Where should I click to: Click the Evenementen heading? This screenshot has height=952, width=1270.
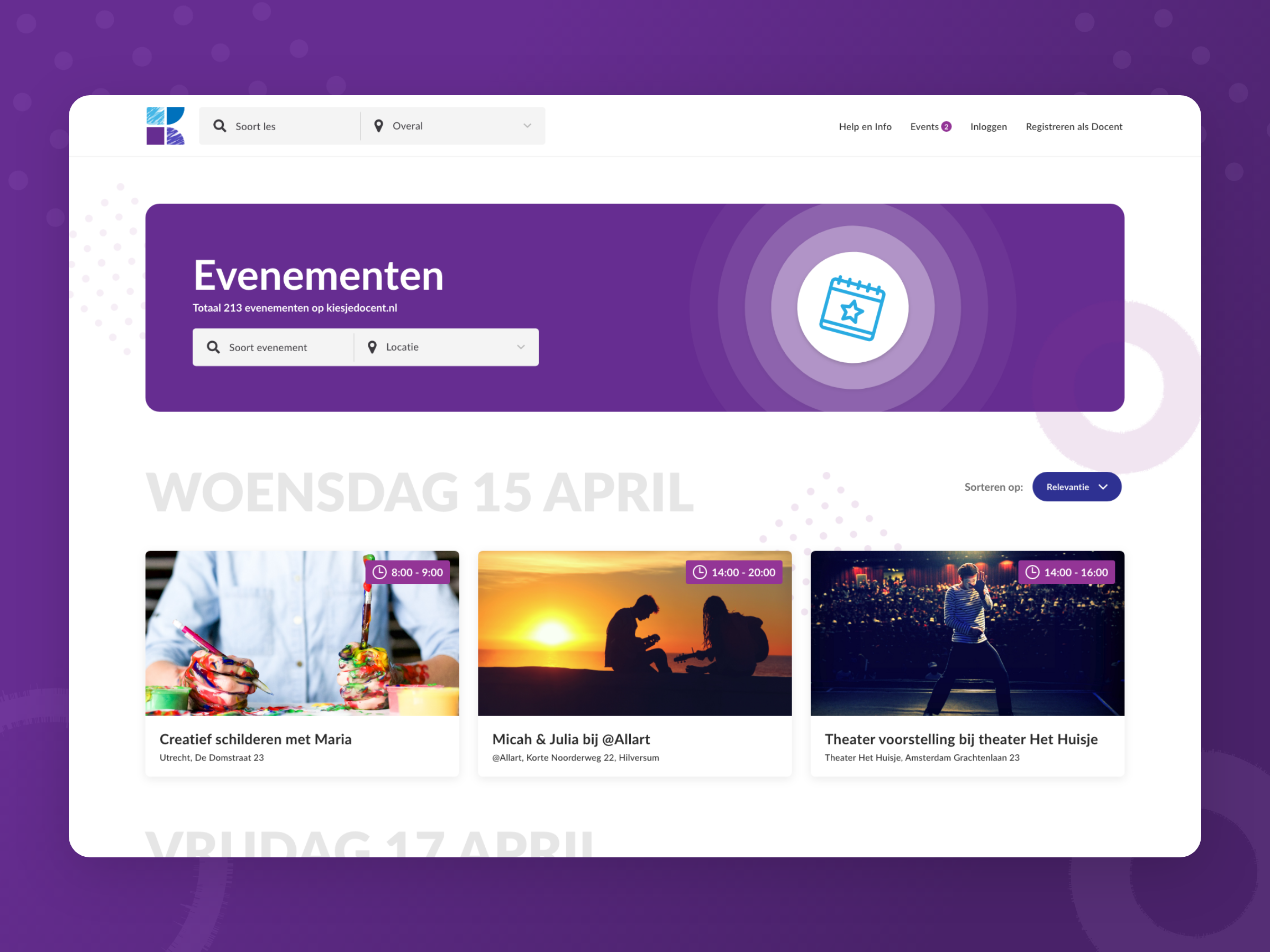click(319, 276)
